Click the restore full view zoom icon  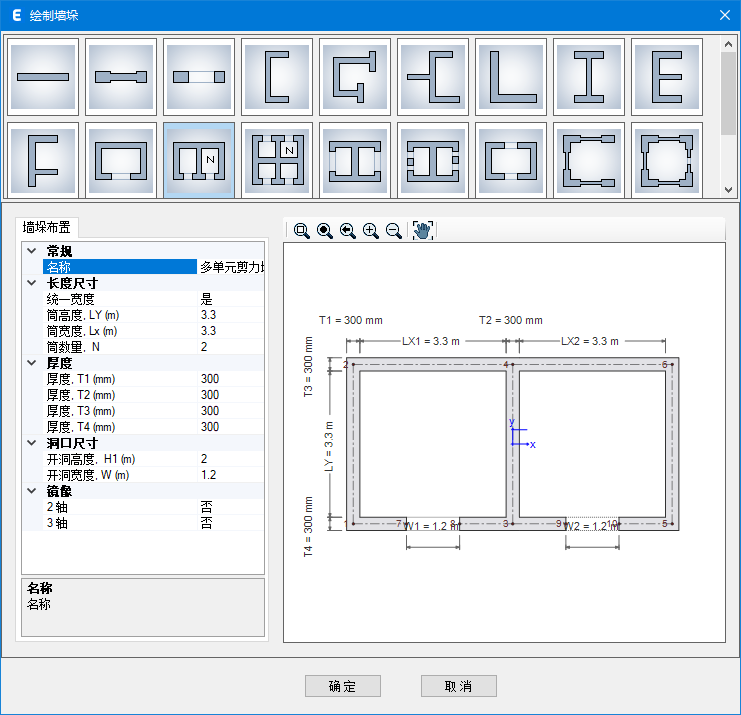tap(324, 230)
